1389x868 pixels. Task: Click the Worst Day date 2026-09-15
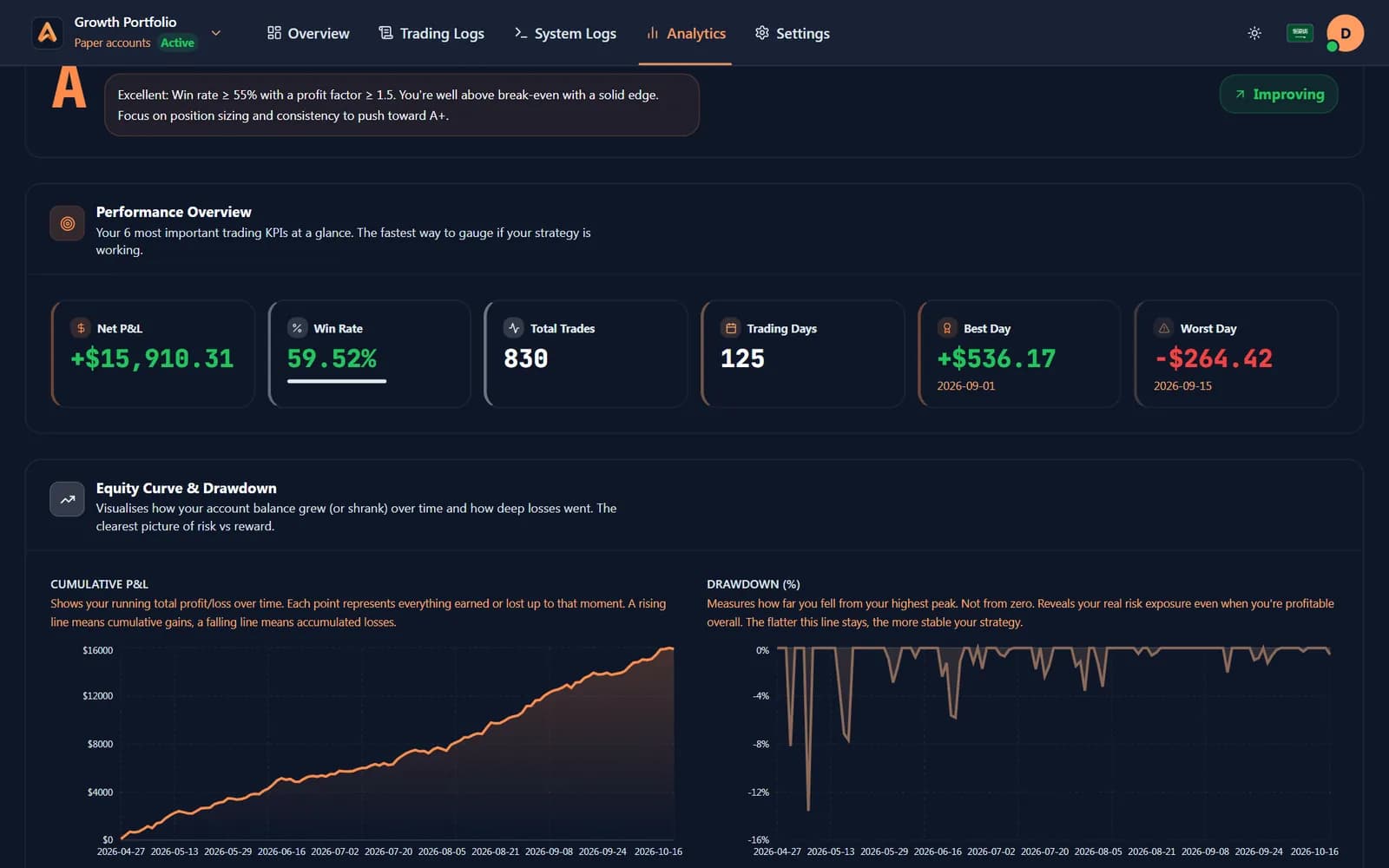coord(1182,386)
